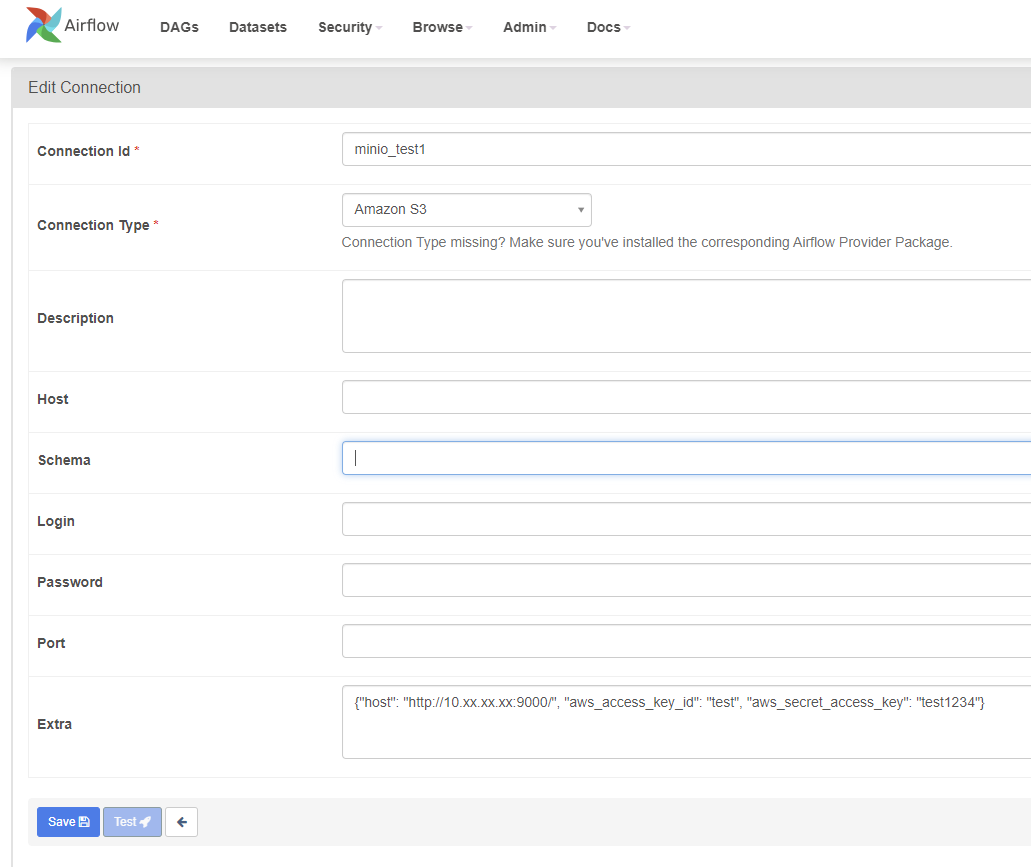Click the Schema field label
This screenshot has height=867, width=1031.
[64, 460]
